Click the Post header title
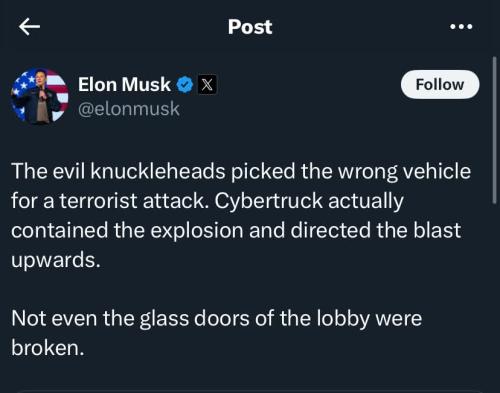500x393 pixels. coord(250,27)
